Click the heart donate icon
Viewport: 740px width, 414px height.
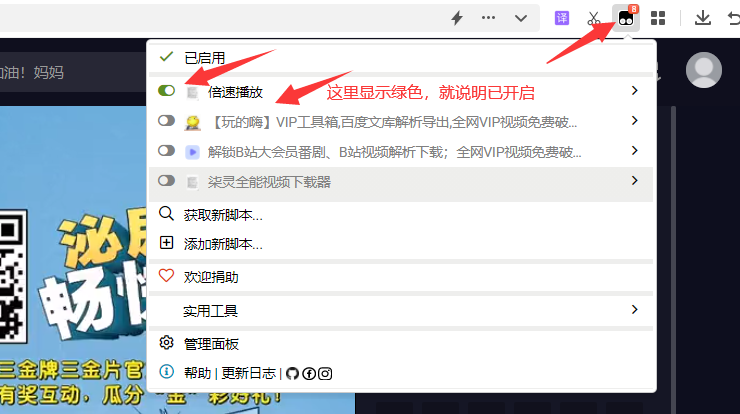click(166, 275)
